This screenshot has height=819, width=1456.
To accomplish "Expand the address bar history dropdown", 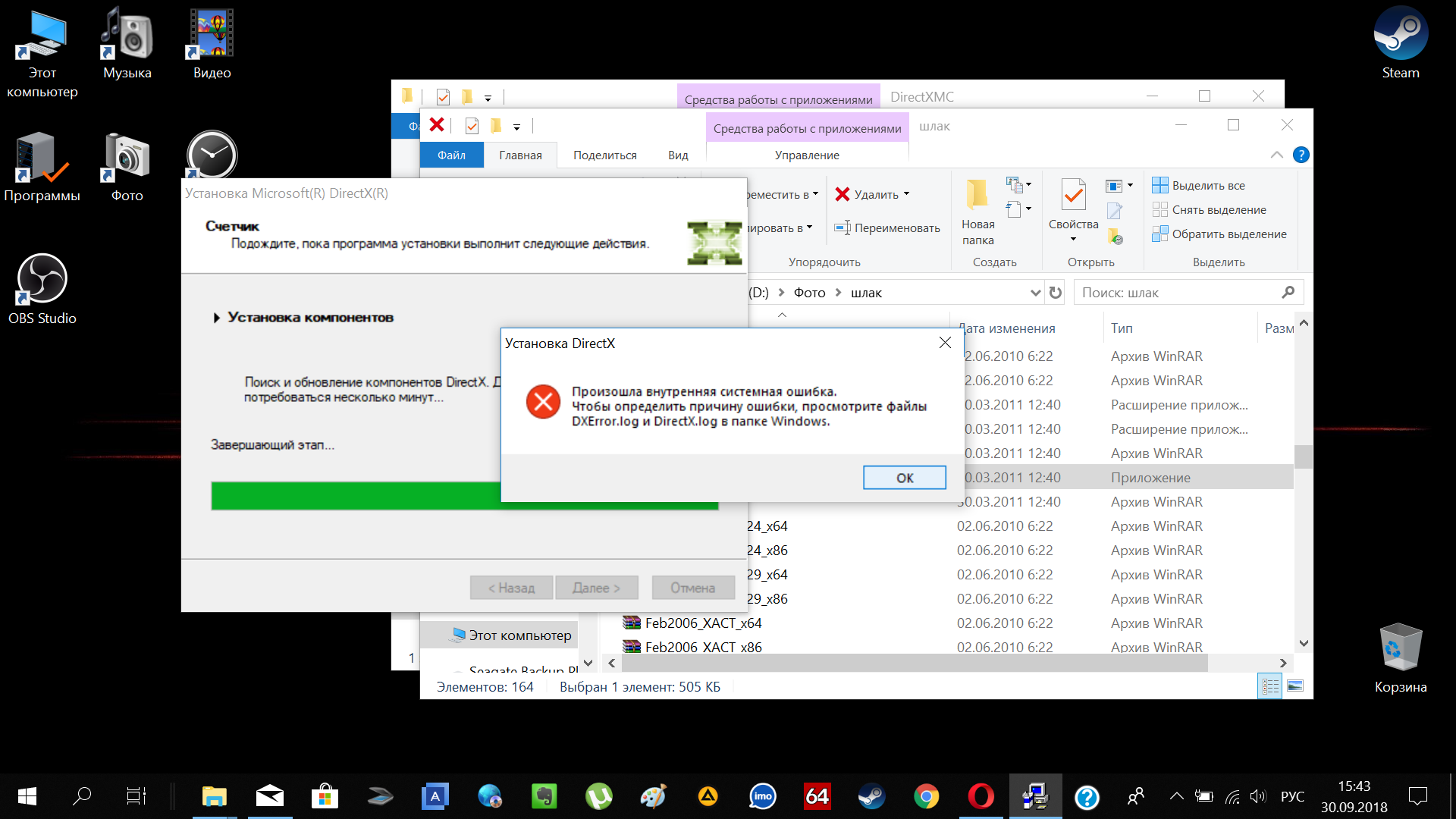I will pos(1035,293).
